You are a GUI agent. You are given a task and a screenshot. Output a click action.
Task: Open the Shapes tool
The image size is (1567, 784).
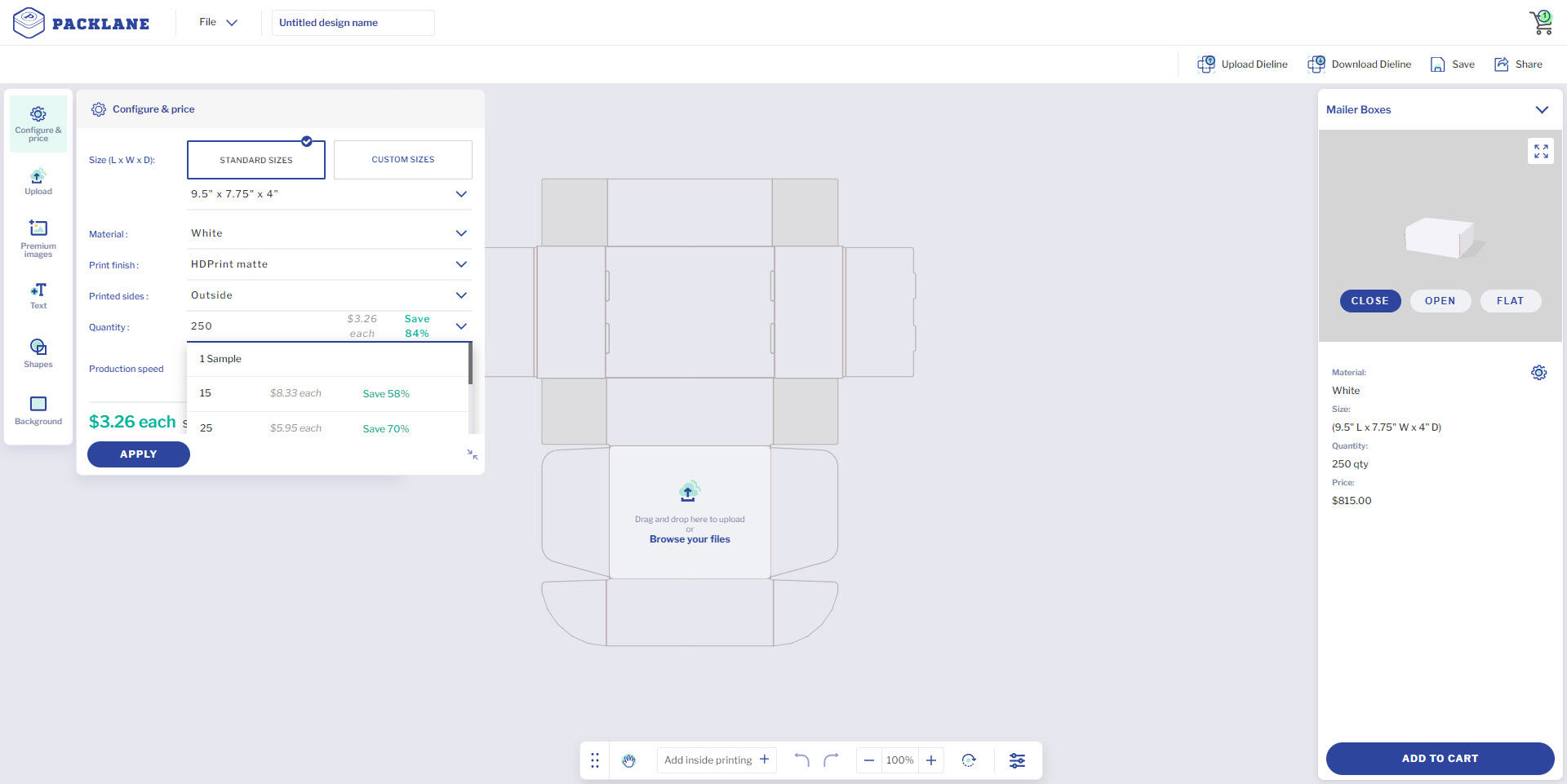point(38,353)
